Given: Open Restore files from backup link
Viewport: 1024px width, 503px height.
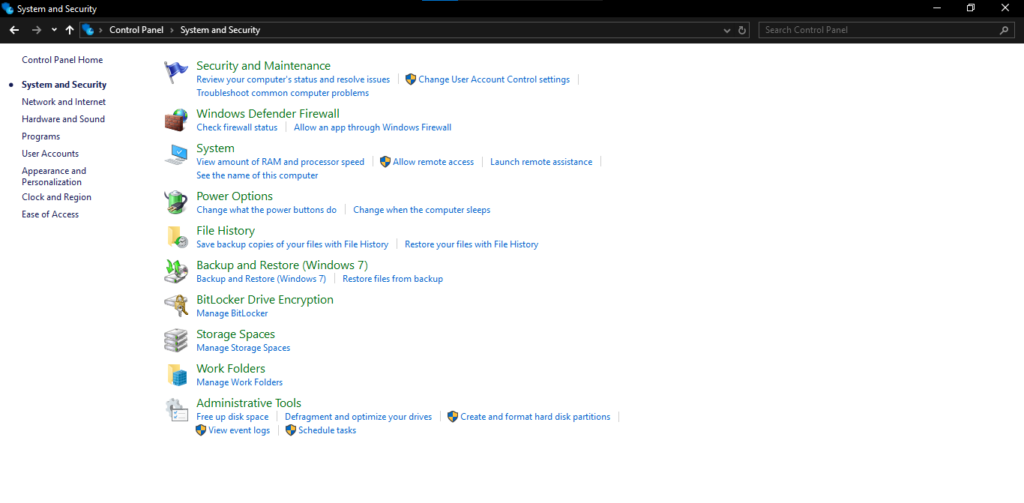Looking at the screenshot, I should coord(393,279).
